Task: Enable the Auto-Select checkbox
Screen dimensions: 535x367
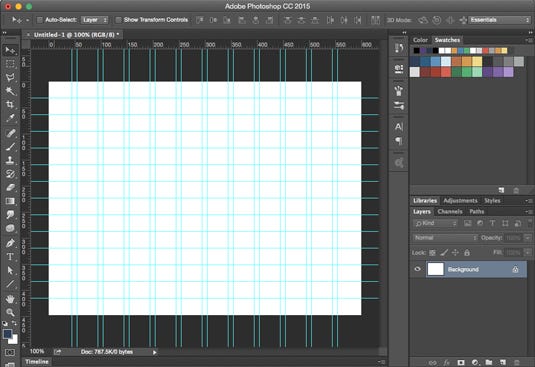Action: pos(40,20)
